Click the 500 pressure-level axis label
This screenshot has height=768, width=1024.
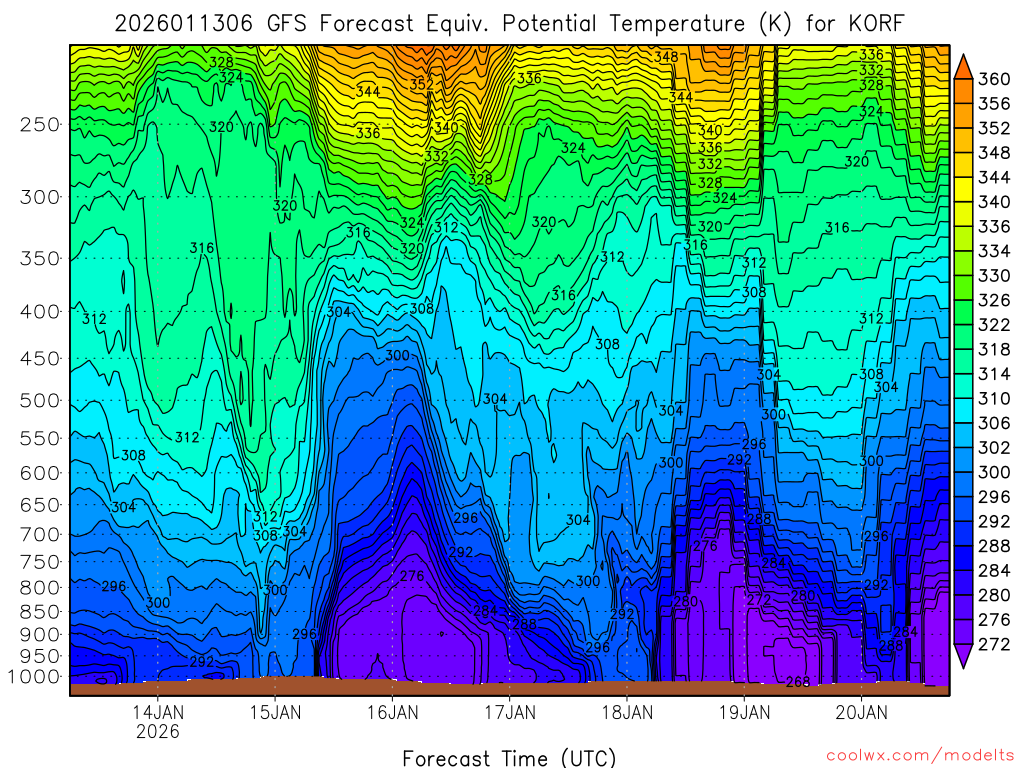pos(40,400)
